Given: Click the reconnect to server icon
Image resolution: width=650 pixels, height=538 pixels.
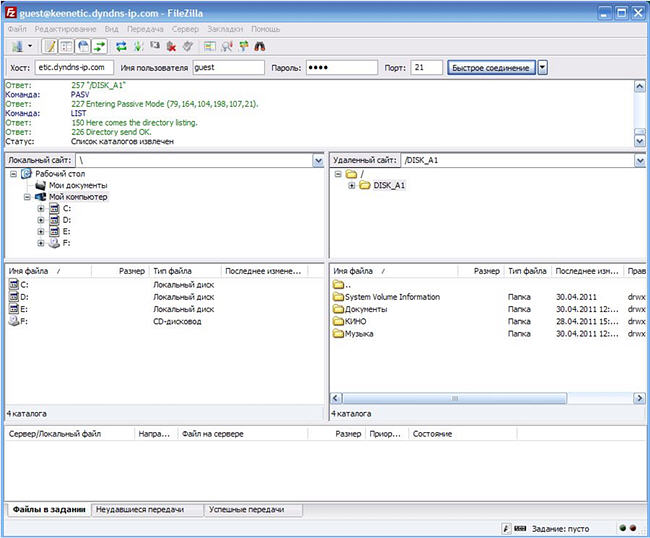Looking at the screenshot, I should [x=188, y=46].
